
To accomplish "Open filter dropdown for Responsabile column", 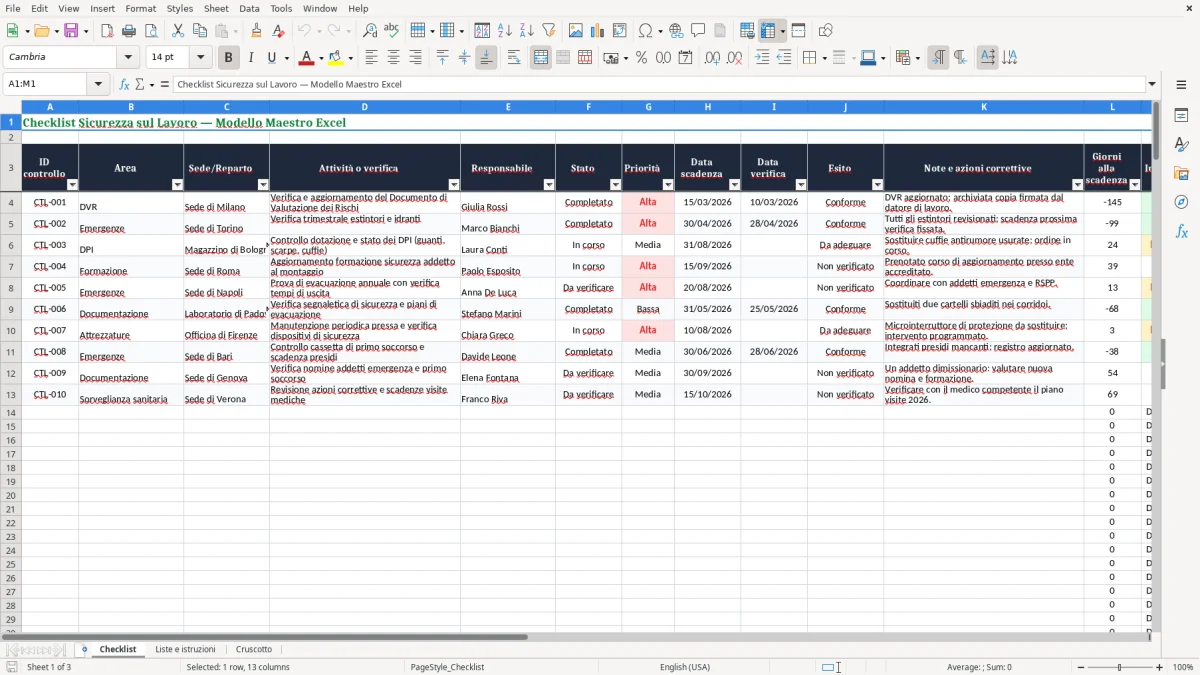I will (549, 185).
